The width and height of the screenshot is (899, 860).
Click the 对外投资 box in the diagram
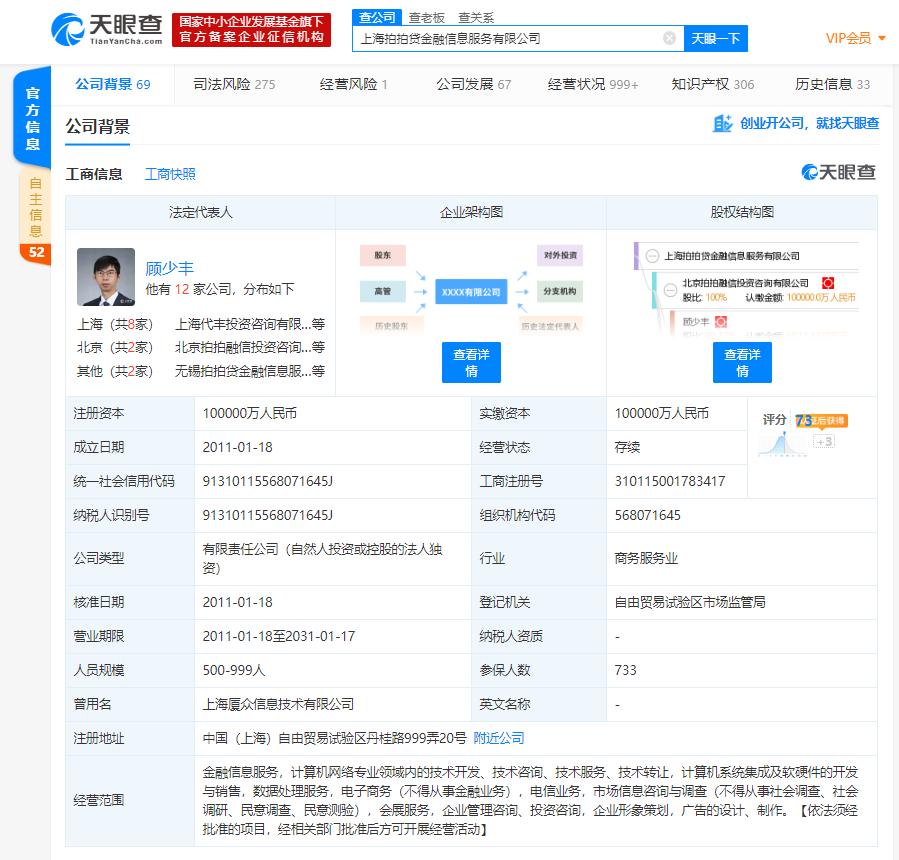click(x=560, y=255)
